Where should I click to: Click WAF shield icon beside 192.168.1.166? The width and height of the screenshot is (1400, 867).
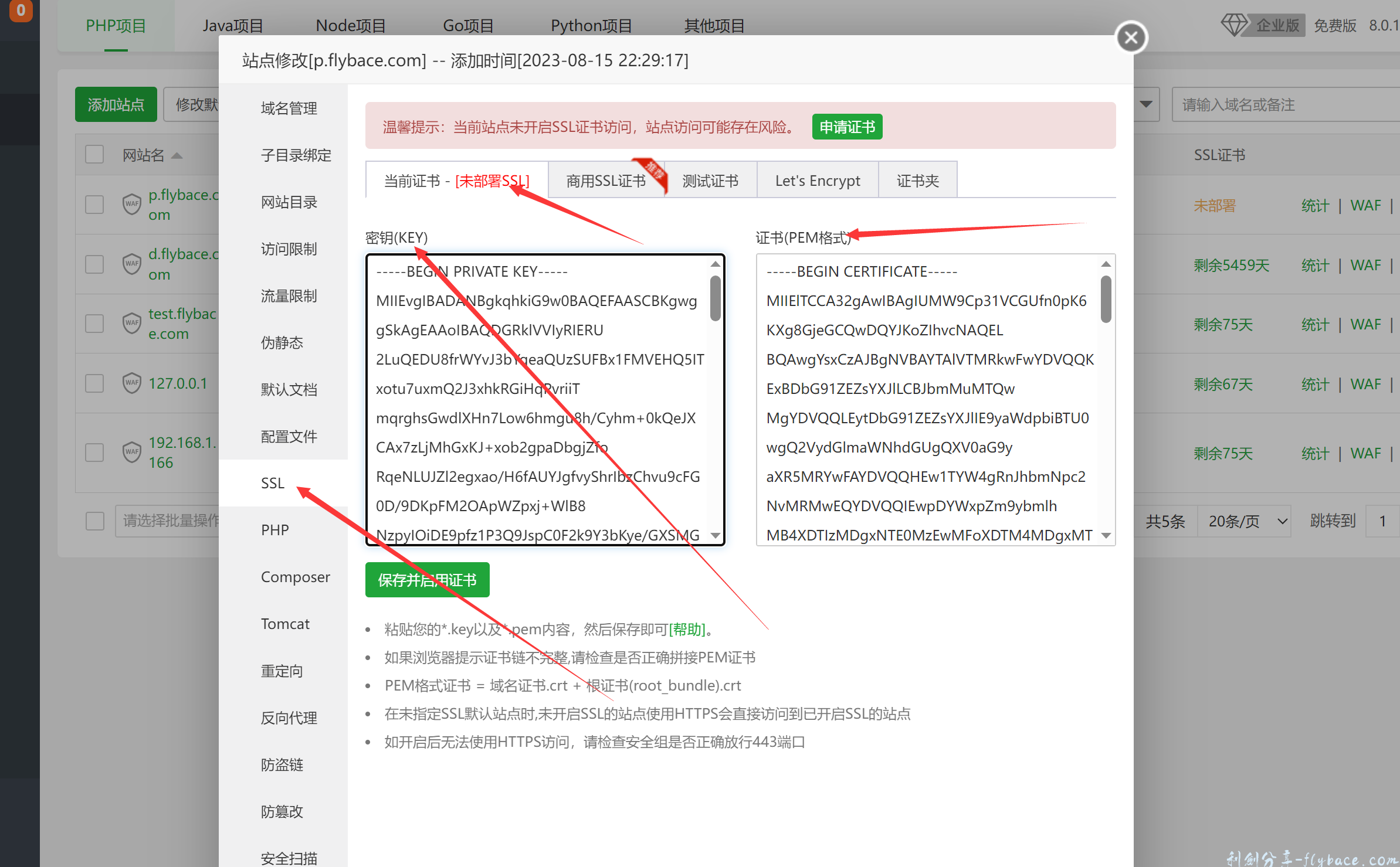[132, 452]
